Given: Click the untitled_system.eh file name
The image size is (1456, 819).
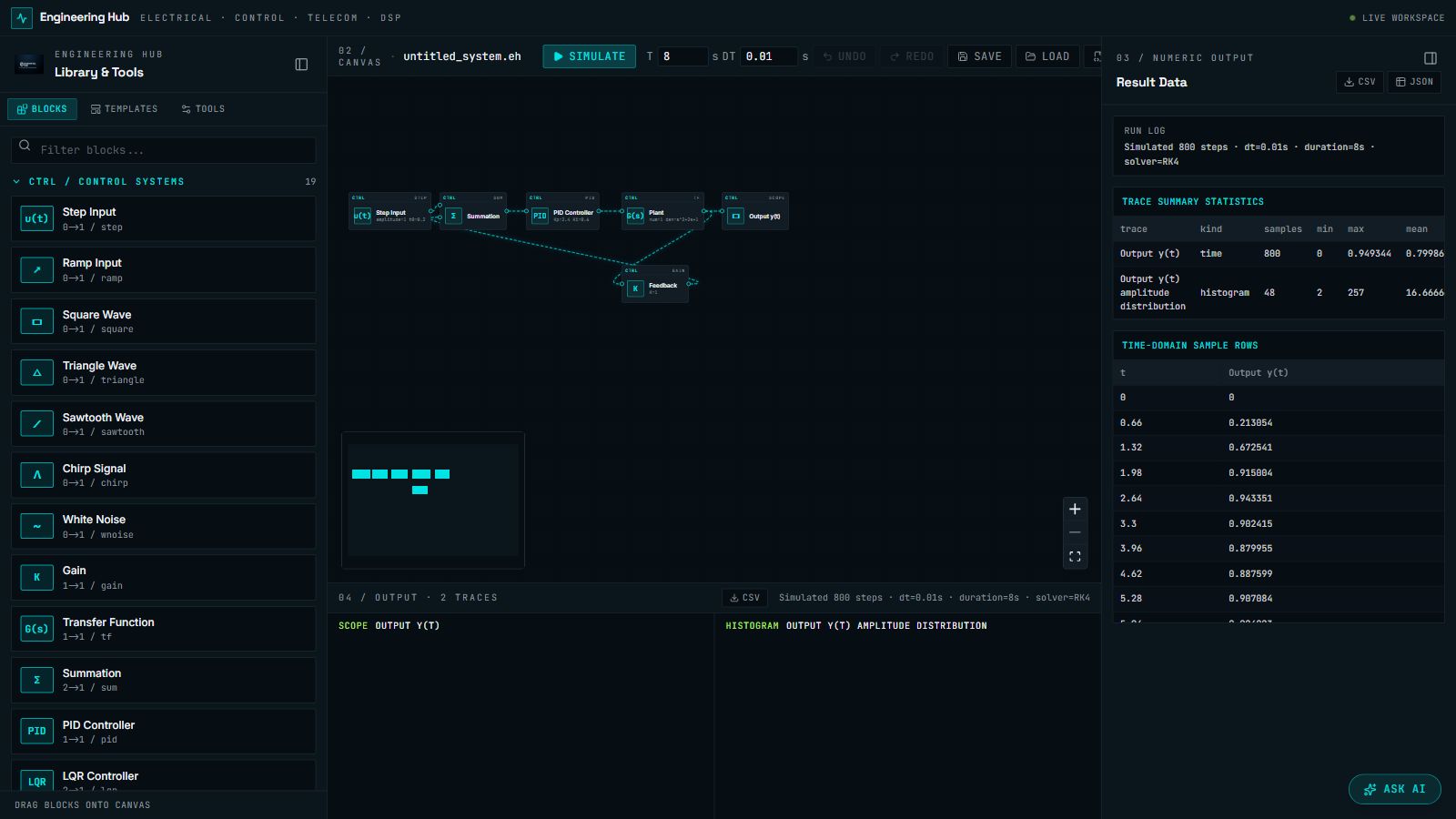Looking at the screenshot, I should (462, 56).
